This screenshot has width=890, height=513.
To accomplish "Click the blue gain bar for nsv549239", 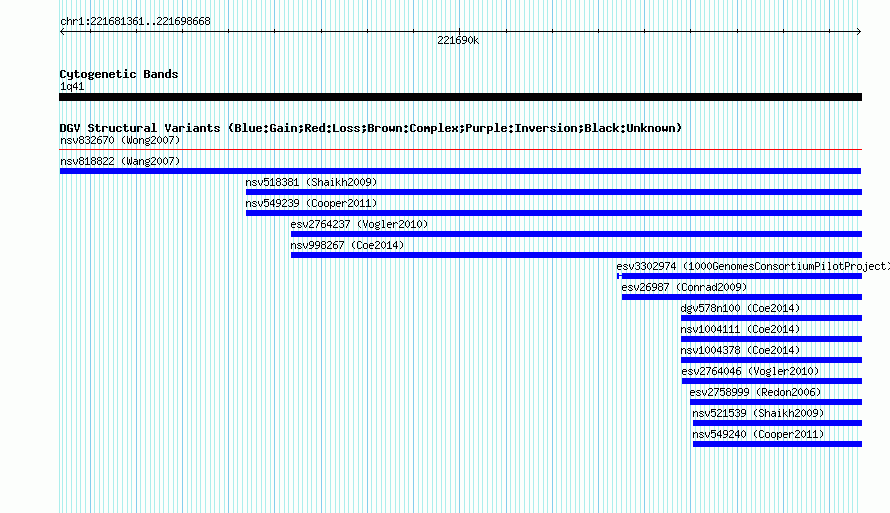I will (x=554, y=213).
